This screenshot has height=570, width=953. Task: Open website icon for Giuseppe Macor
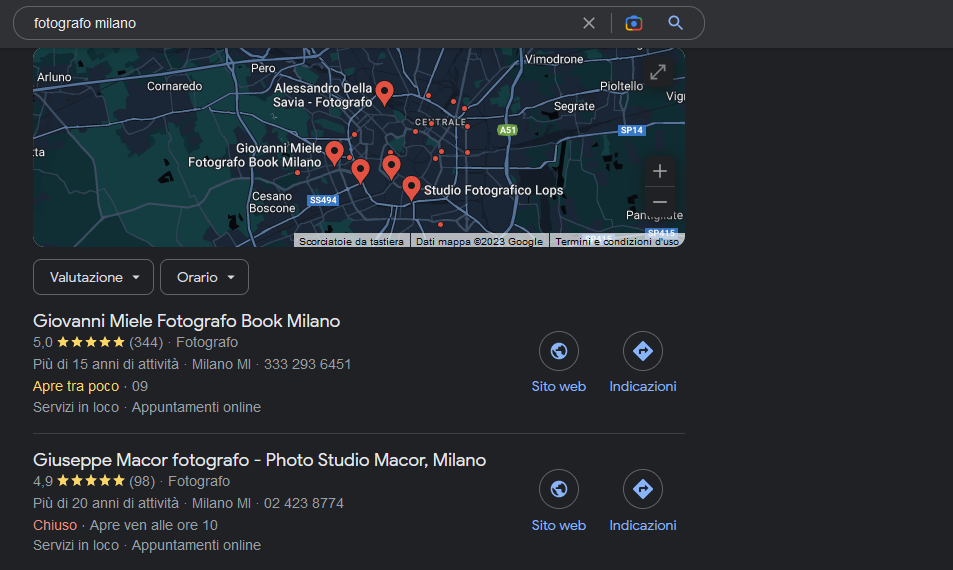[x=559, y=489]
